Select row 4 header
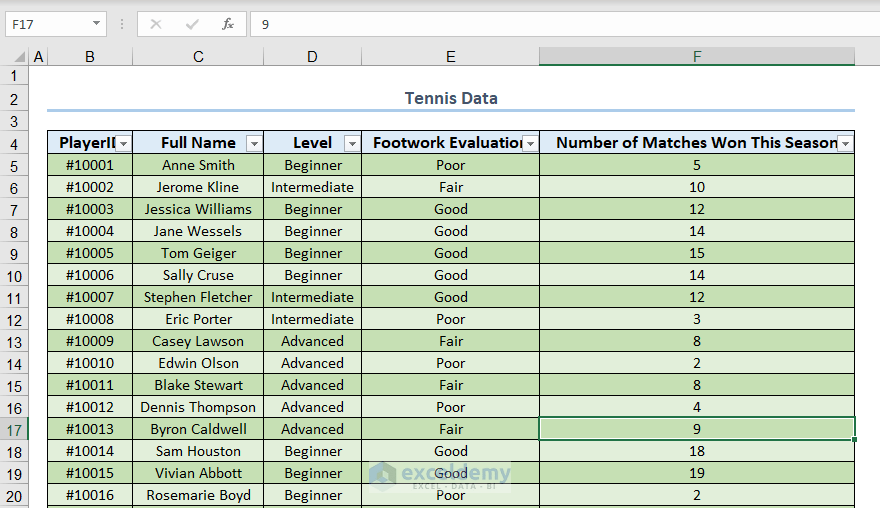The image size is (880, 508). pyautogui.click(x=14, y=144)
